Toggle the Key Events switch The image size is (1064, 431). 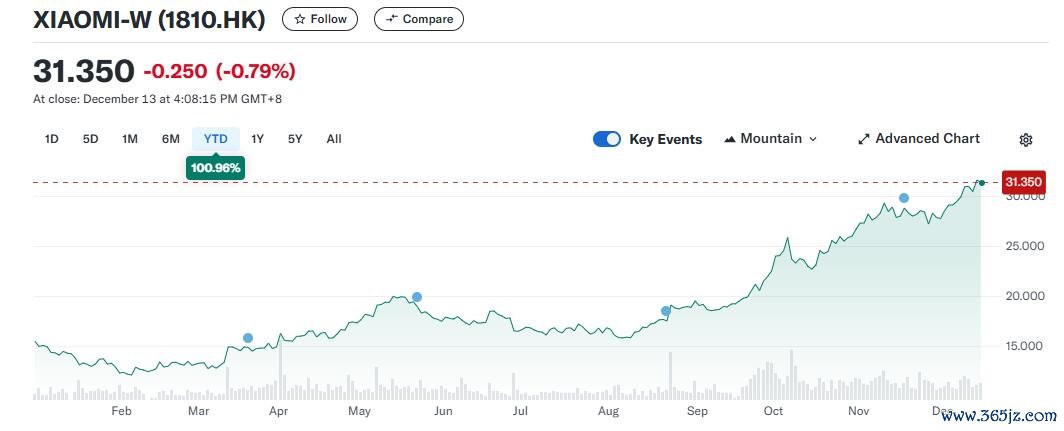pos(607,139)
